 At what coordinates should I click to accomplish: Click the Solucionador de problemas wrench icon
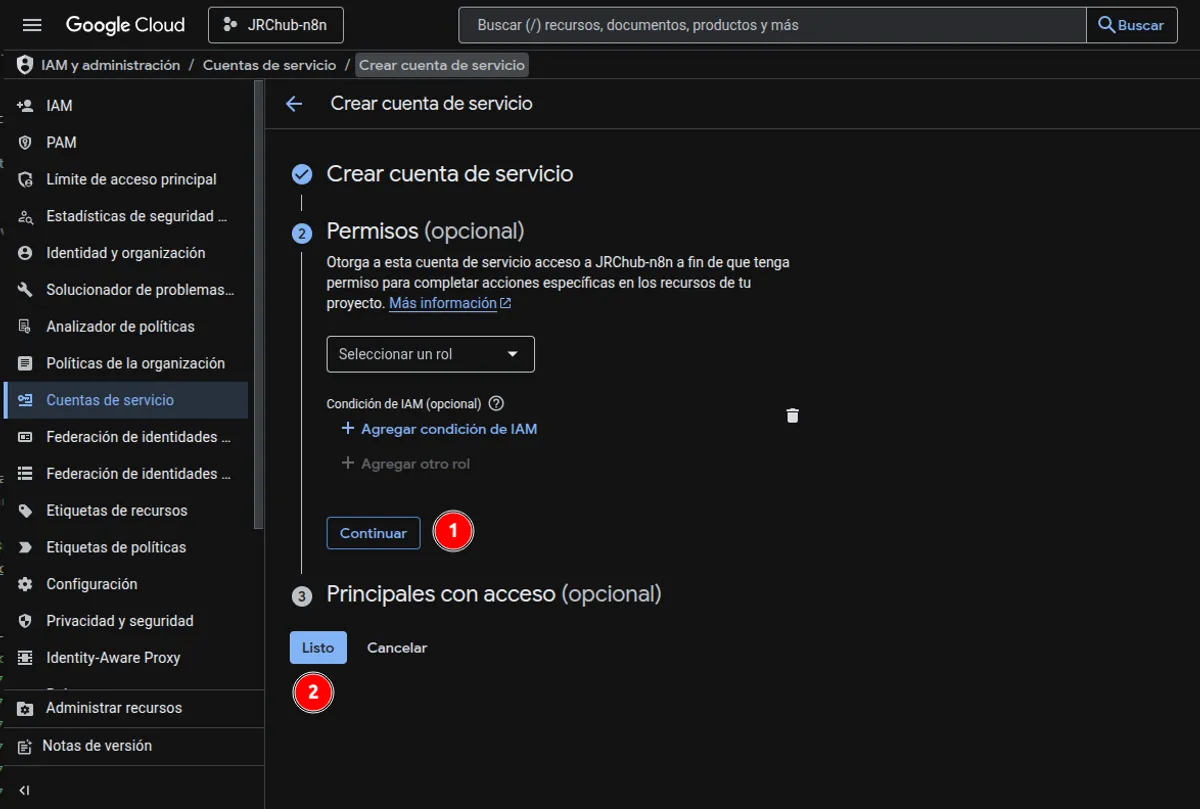26,290
